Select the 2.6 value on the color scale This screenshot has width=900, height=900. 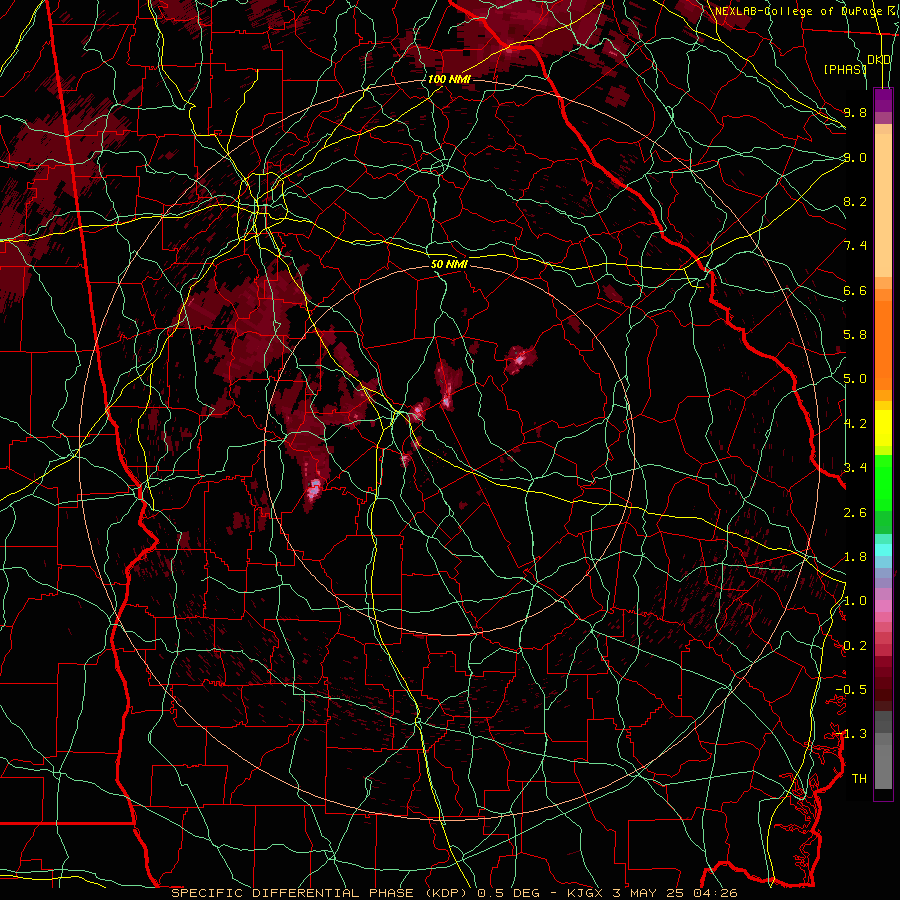coord(855,512)
